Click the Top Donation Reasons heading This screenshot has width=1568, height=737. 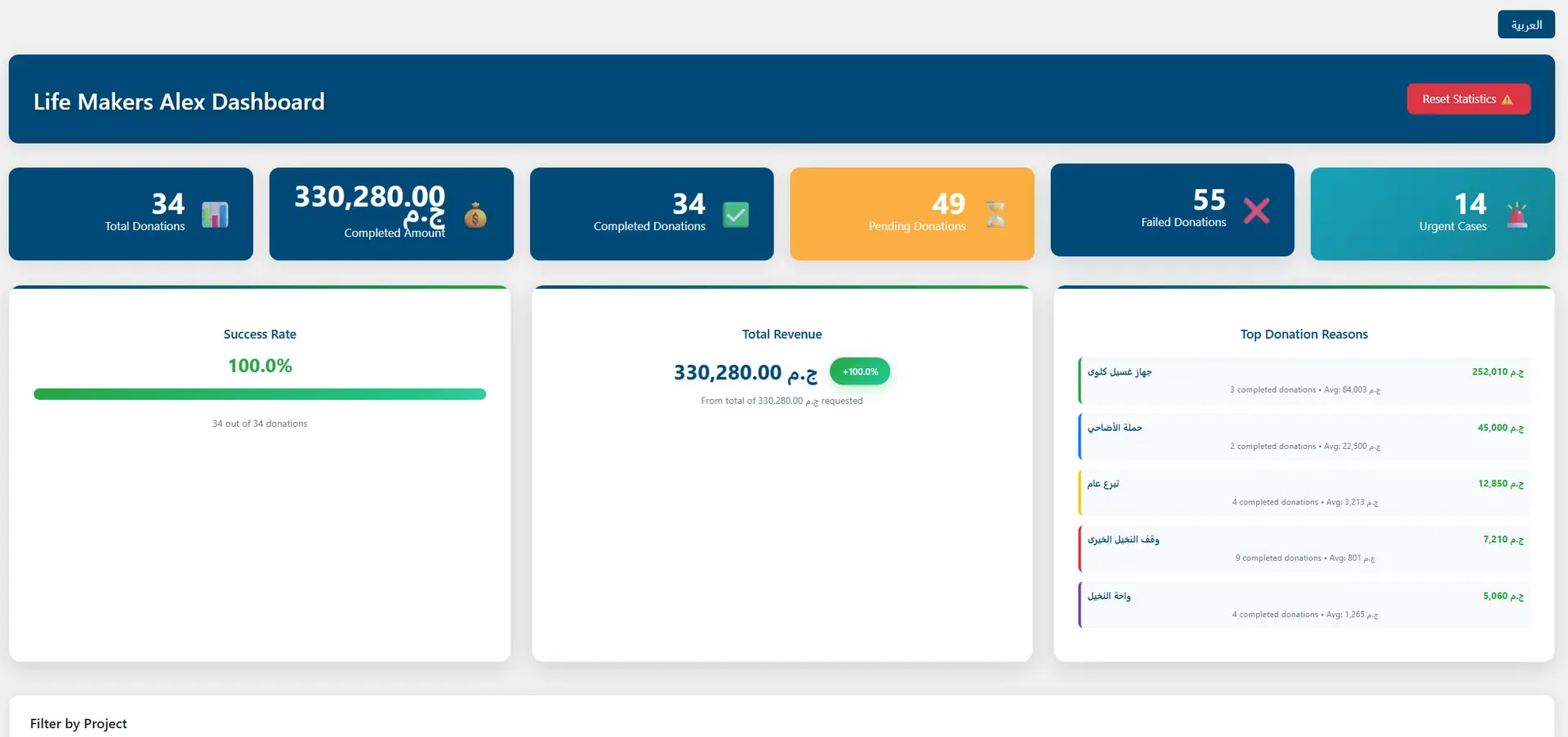1303,334
